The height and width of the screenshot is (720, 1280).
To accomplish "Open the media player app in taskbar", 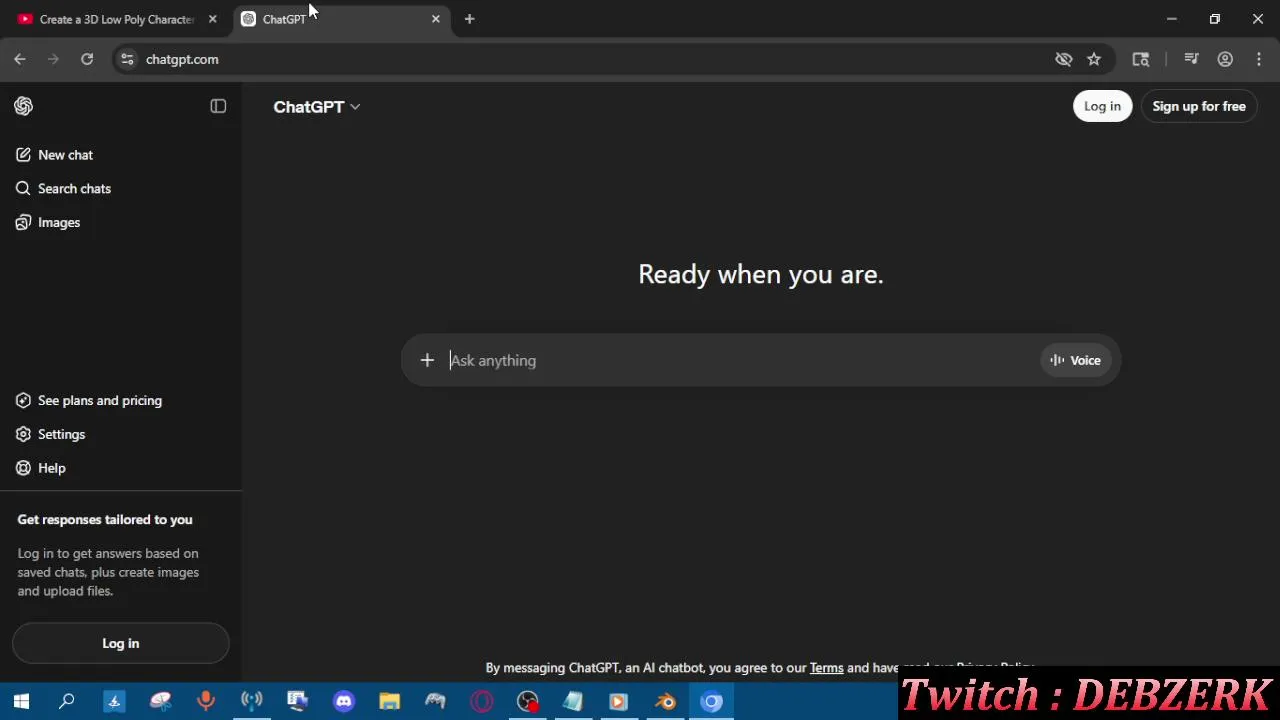I will tap(619, 701).
